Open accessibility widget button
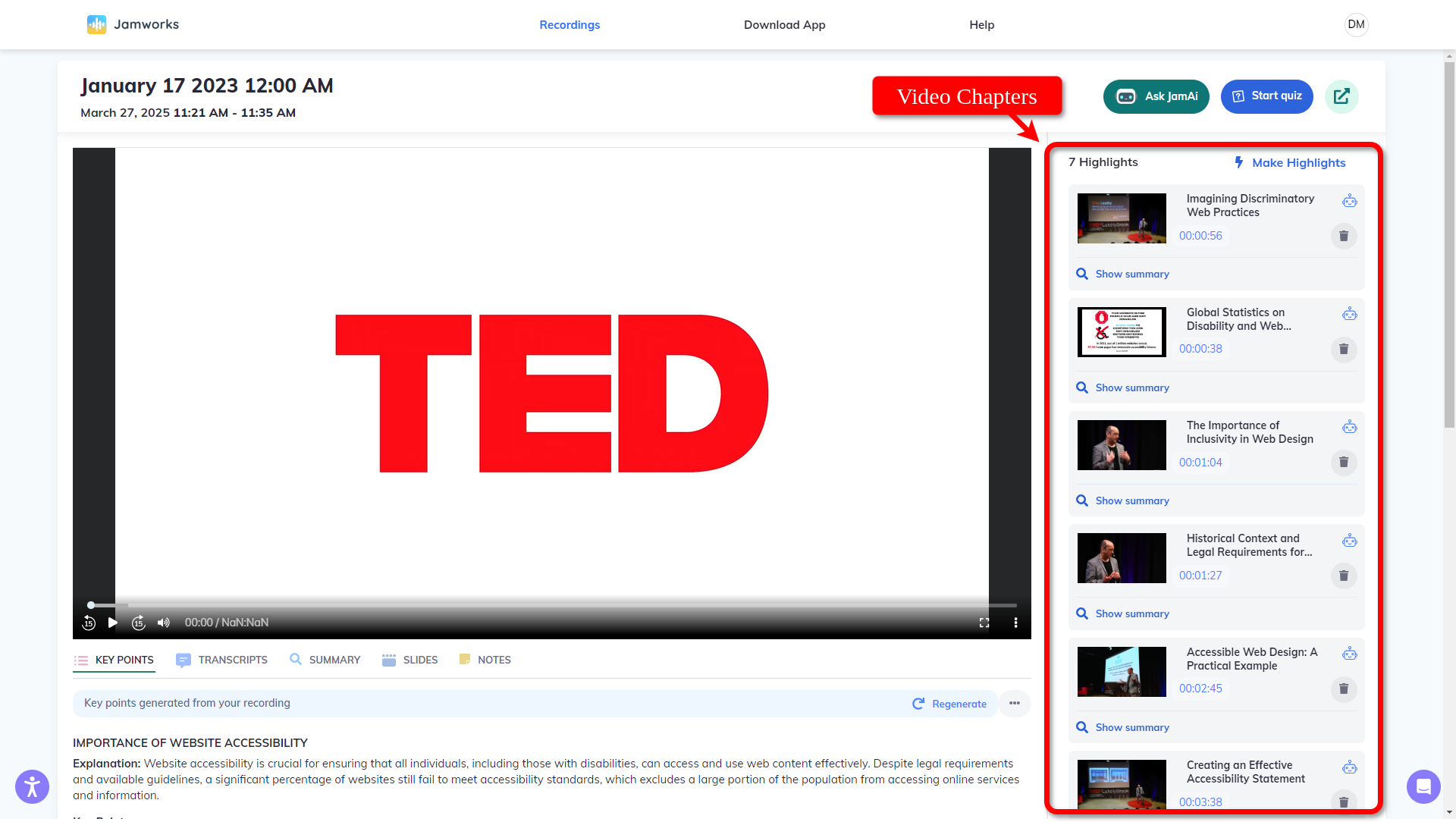This screenshot has height=822, width=1456. click(32, 786)
